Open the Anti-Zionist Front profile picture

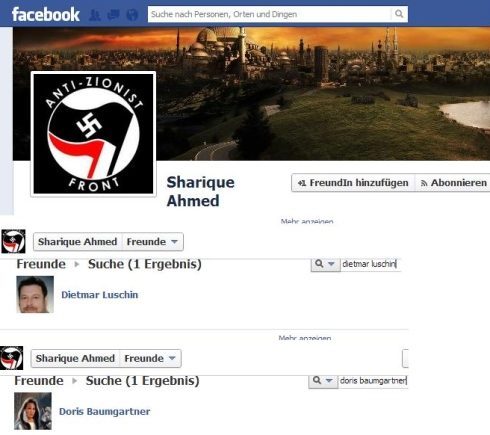(93, 134)
